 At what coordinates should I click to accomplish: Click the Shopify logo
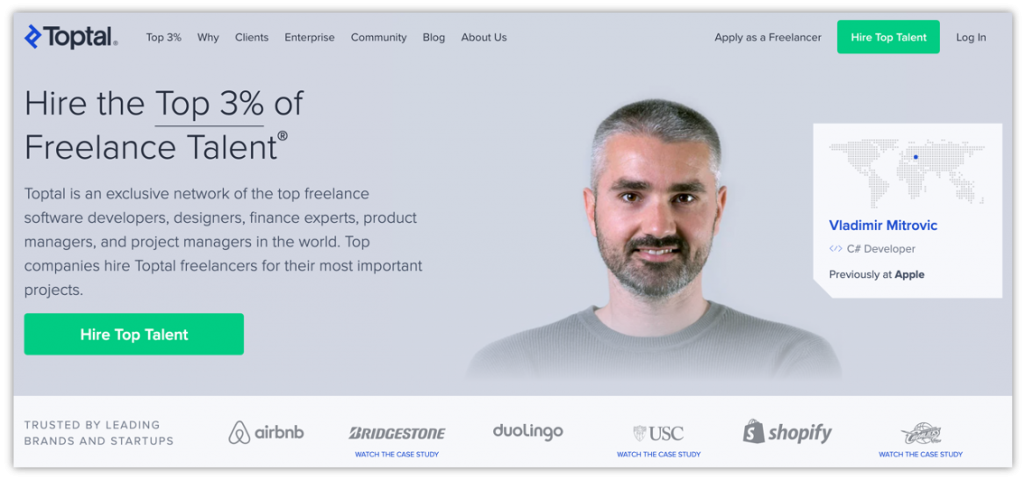[788, 432]
